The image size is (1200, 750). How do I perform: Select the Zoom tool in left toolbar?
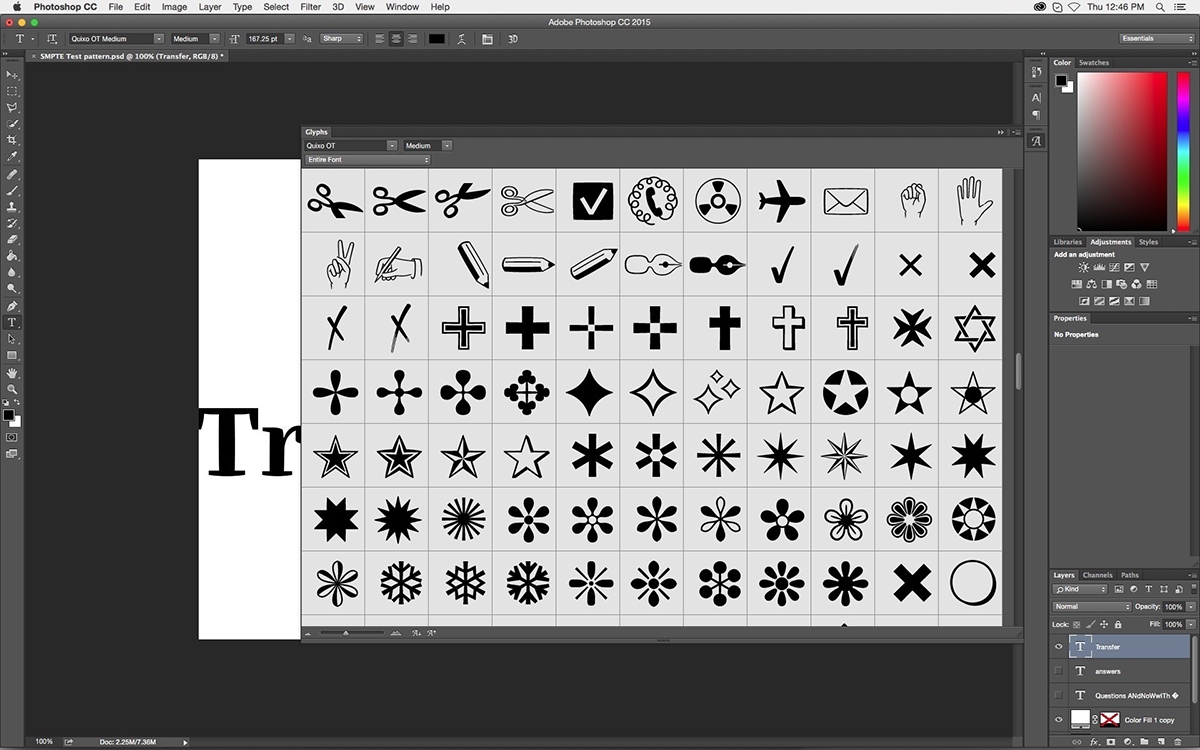(12, 388)
